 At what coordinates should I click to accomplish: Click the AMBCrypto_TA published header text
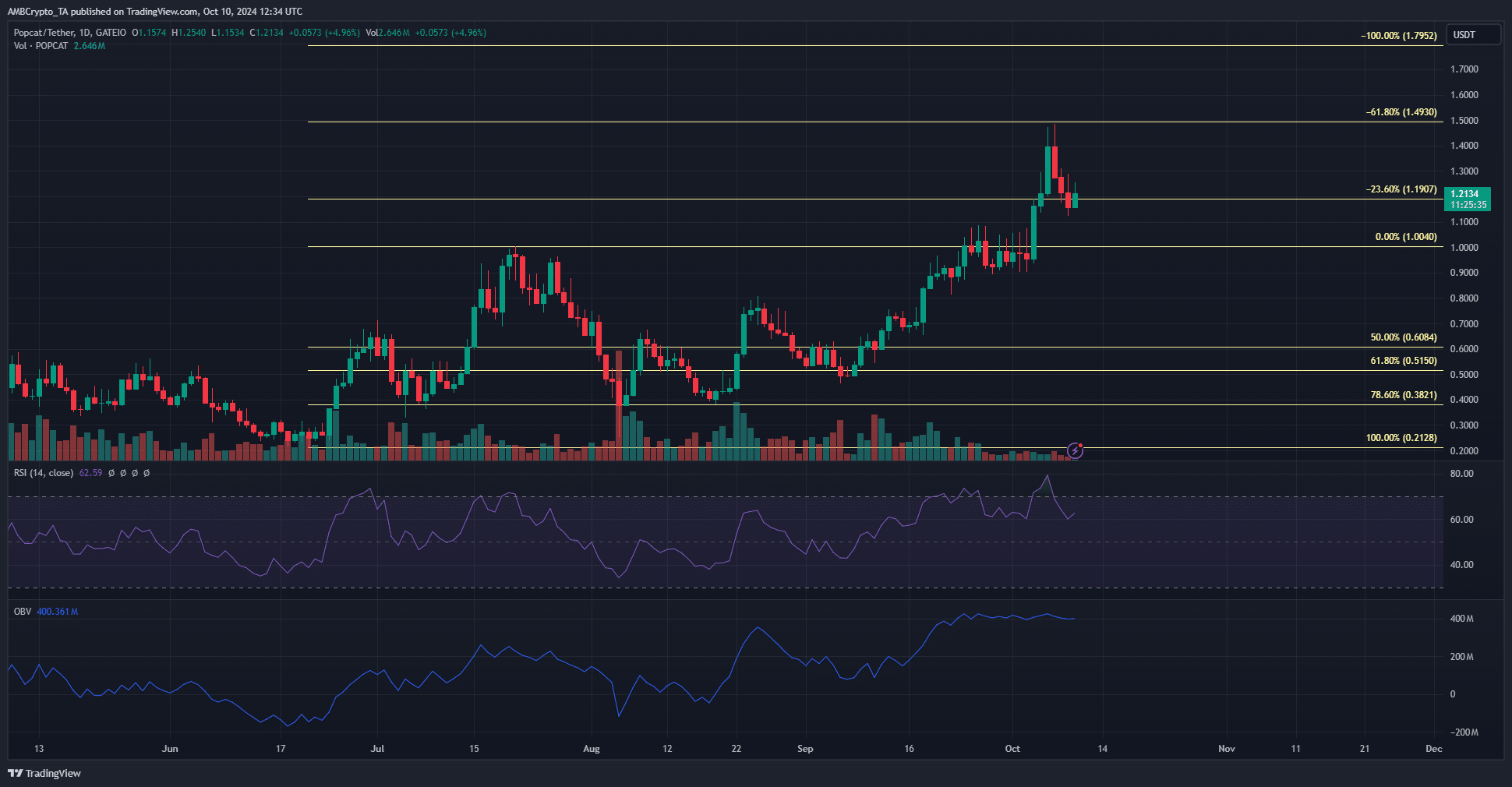tap(155, 12)
